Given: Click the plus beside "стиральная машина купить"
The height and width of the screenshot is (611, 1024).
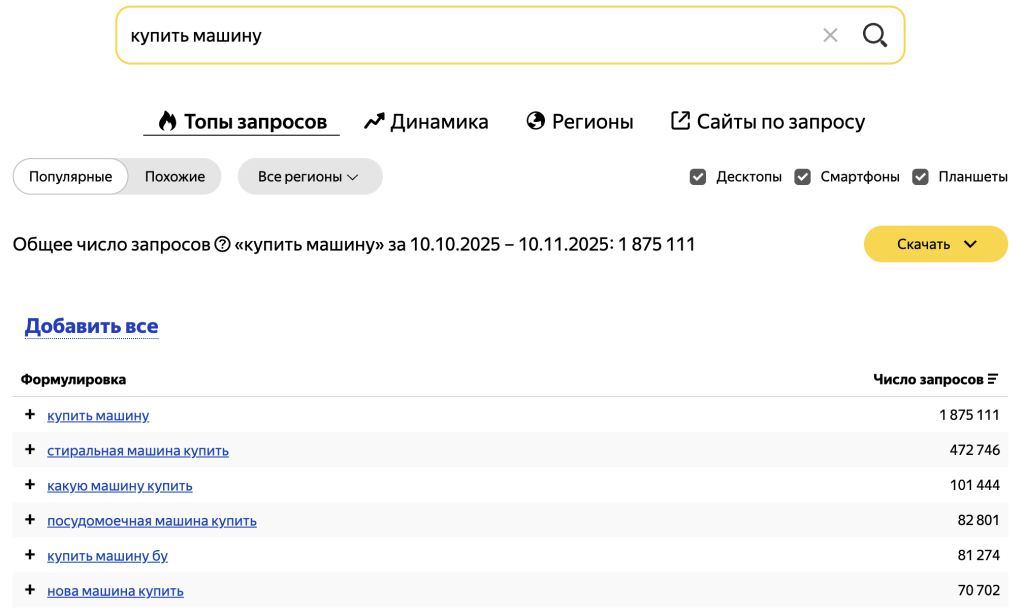Looking at the screenshot, I should click(x=29, y=450).
